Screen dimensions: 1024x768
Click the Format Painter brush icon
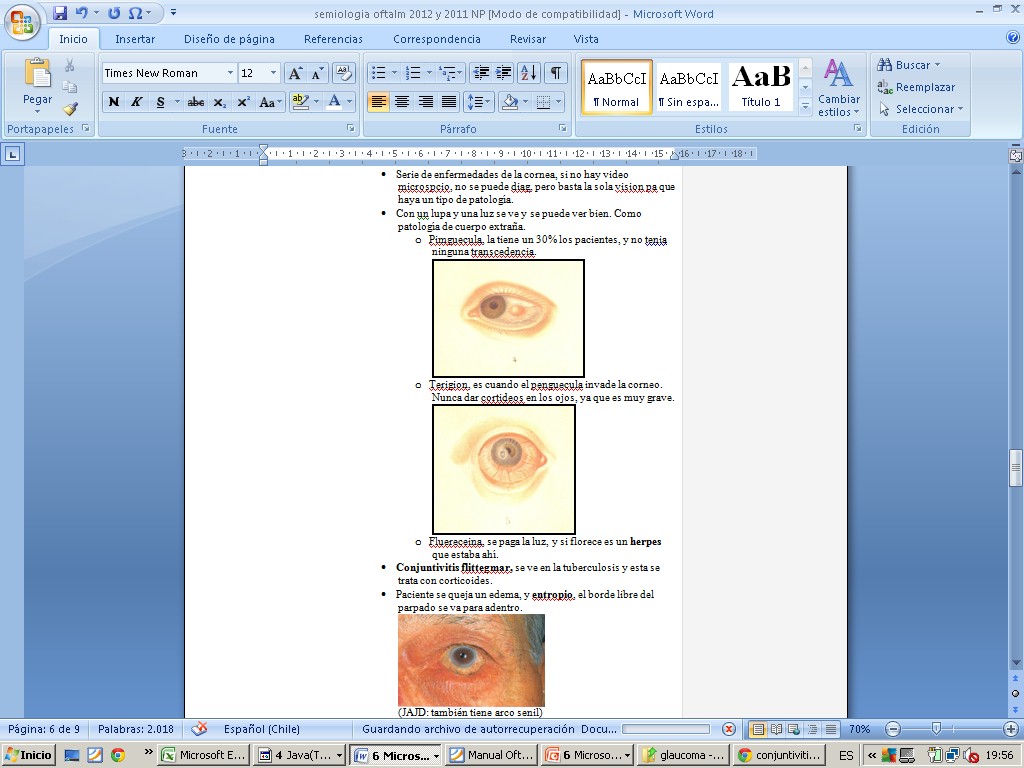pyautogui.click(x=70, y=109)
